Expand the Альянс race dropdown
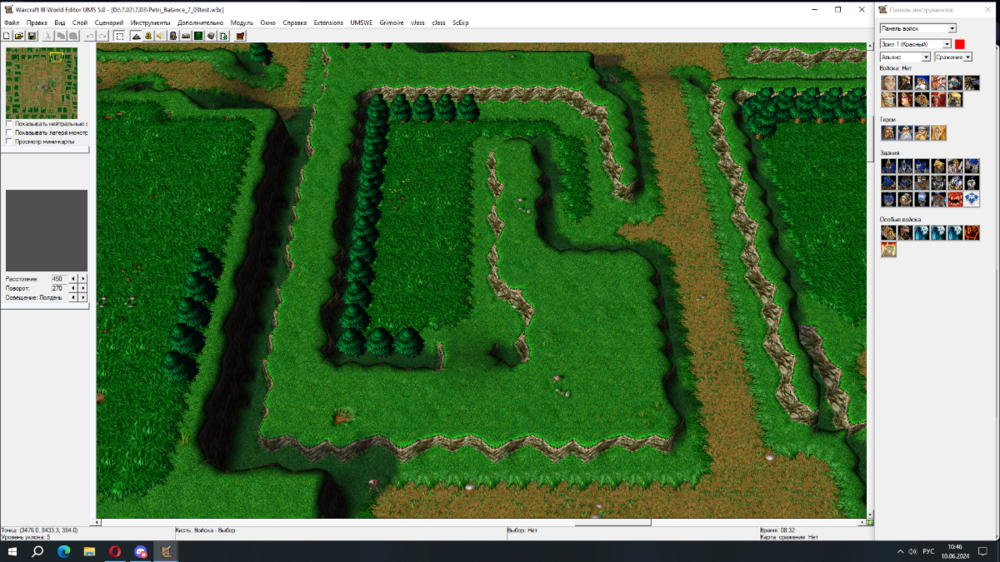The image size is (1000, 562). (x=926, y=57)
